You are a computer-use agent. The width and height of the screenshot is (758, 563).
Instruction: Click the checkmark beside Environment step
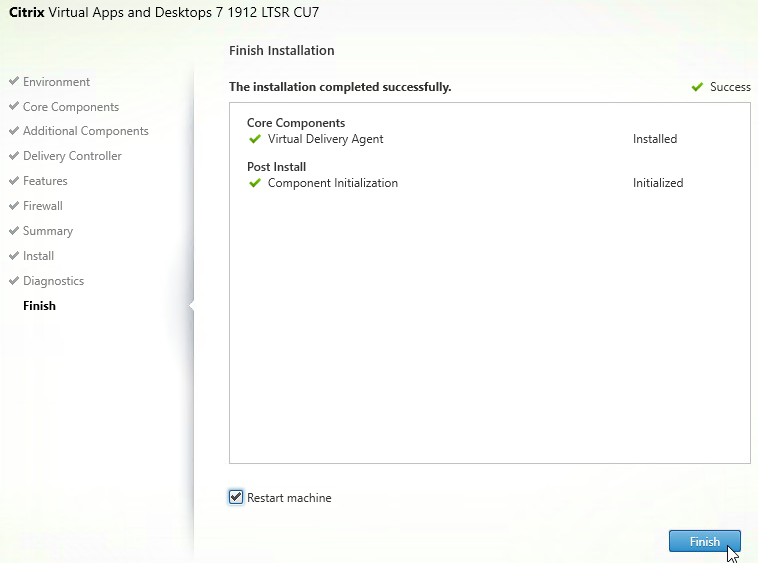pos(14,82)
